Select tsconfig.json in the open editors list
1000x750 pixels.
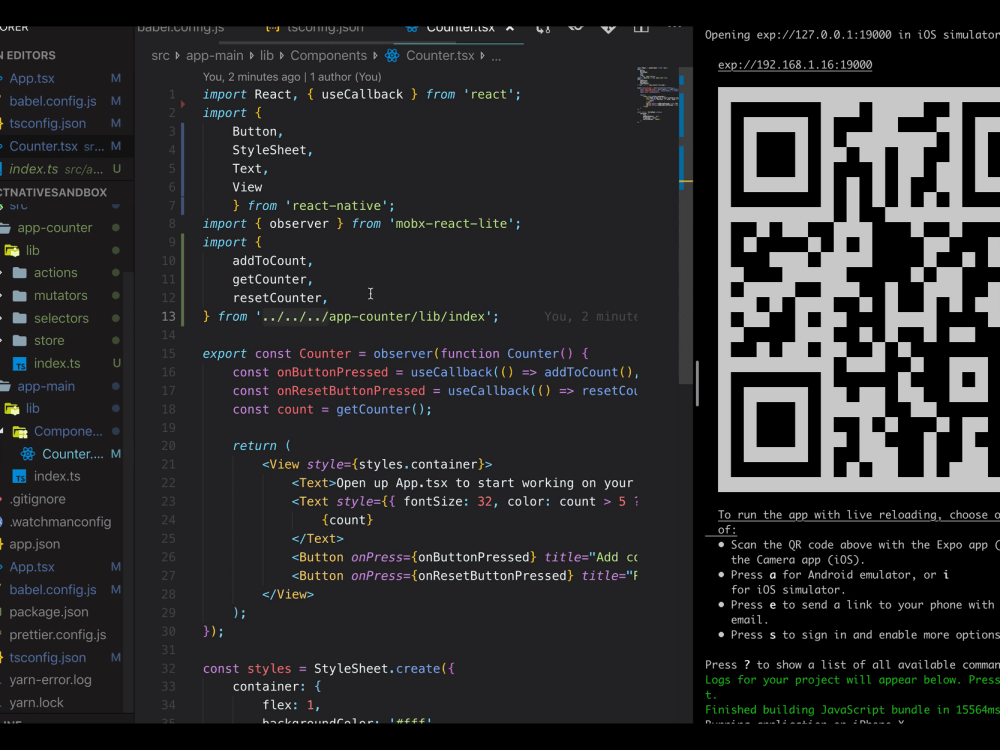coord(48,124)
